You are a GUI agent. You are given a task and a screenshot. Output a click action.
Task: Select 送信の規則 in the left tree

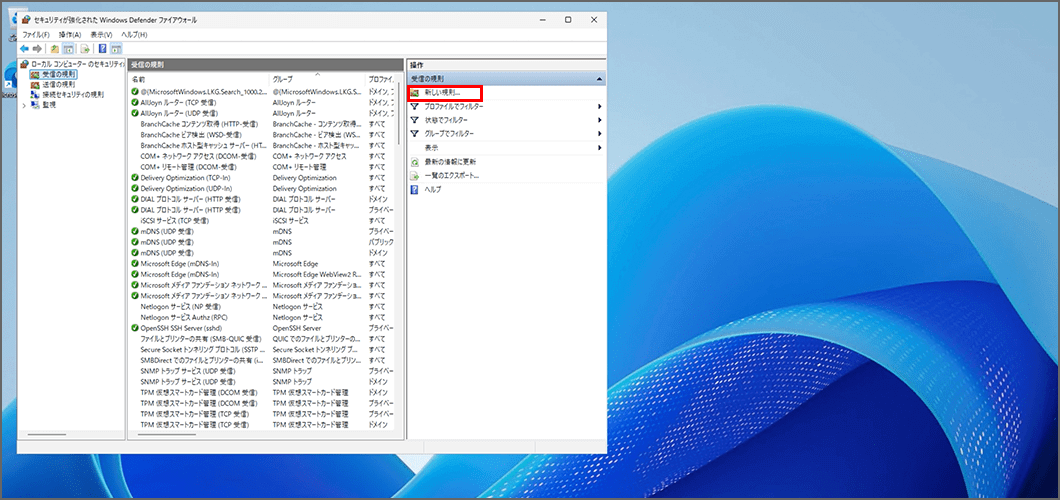click(58, 84)
